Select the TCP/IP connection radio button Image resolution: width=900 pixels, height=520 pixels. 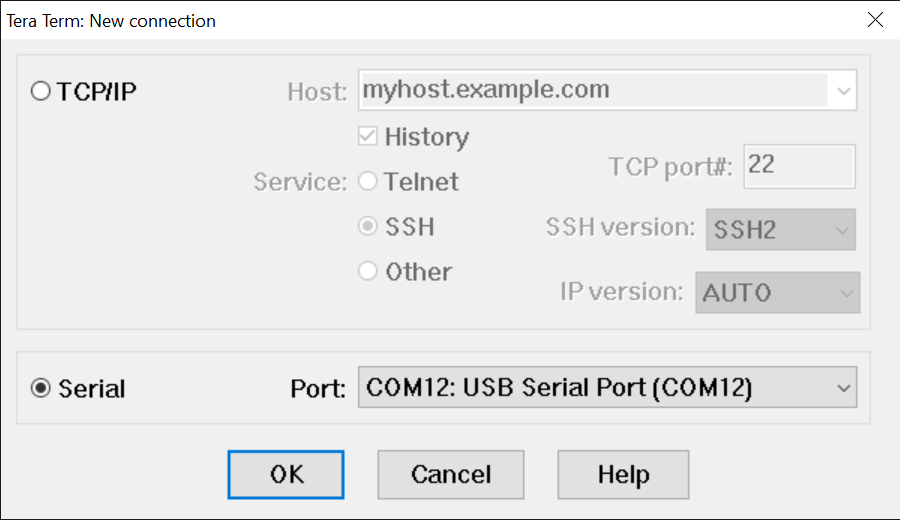click(41, 92)
